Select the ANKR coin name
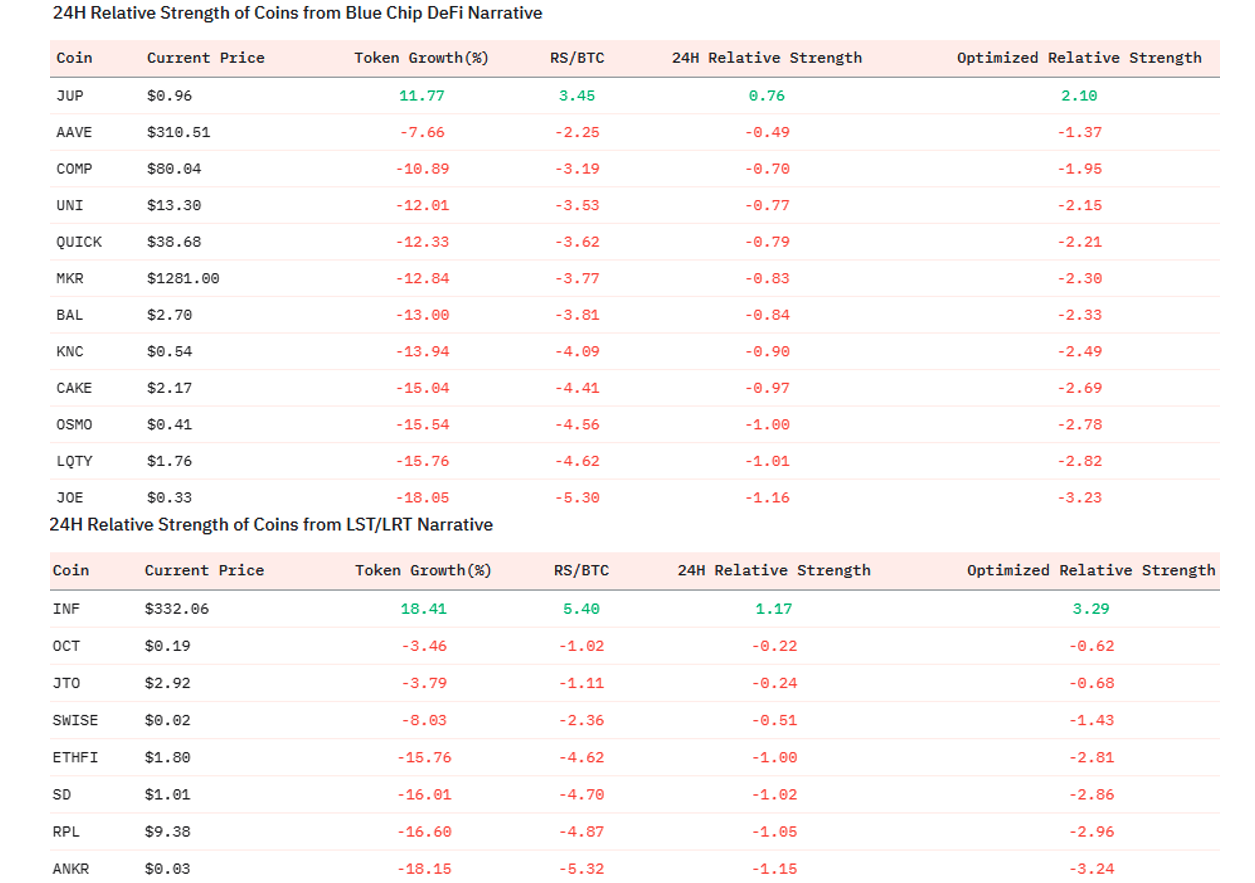This screenshot has width=1255, height=883. click(70, 868)
